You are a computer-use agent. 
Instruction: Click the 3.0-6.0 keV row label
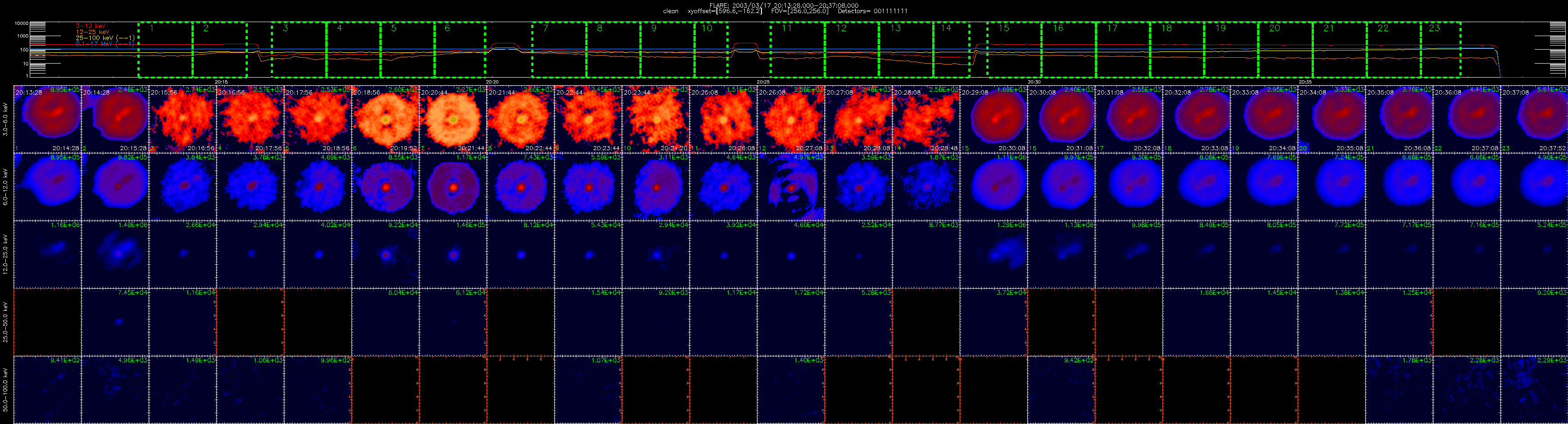tap(6, 119)
